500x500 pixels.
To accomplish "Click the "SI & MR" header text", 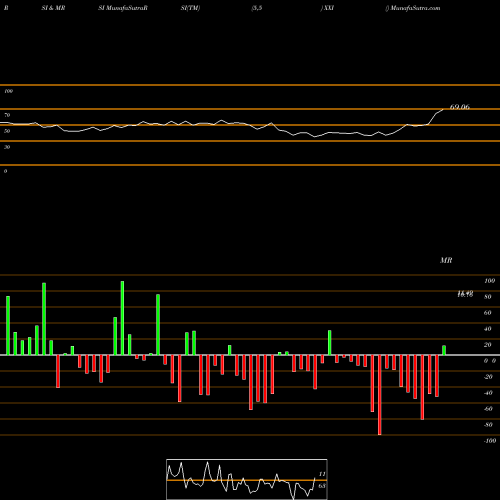I will (53, 8).
